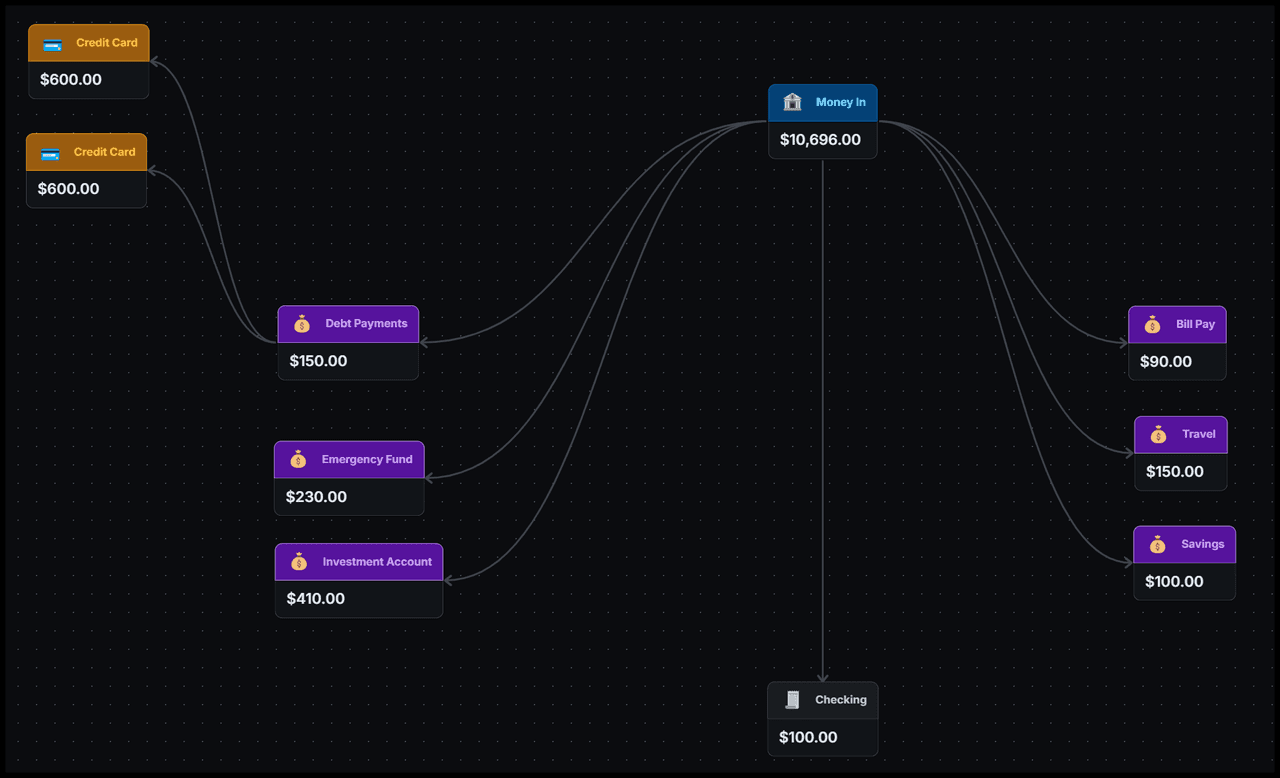1280x778 pixels.
Task: Click the Investment Account money bag icon
Action: tap(299, 562)
